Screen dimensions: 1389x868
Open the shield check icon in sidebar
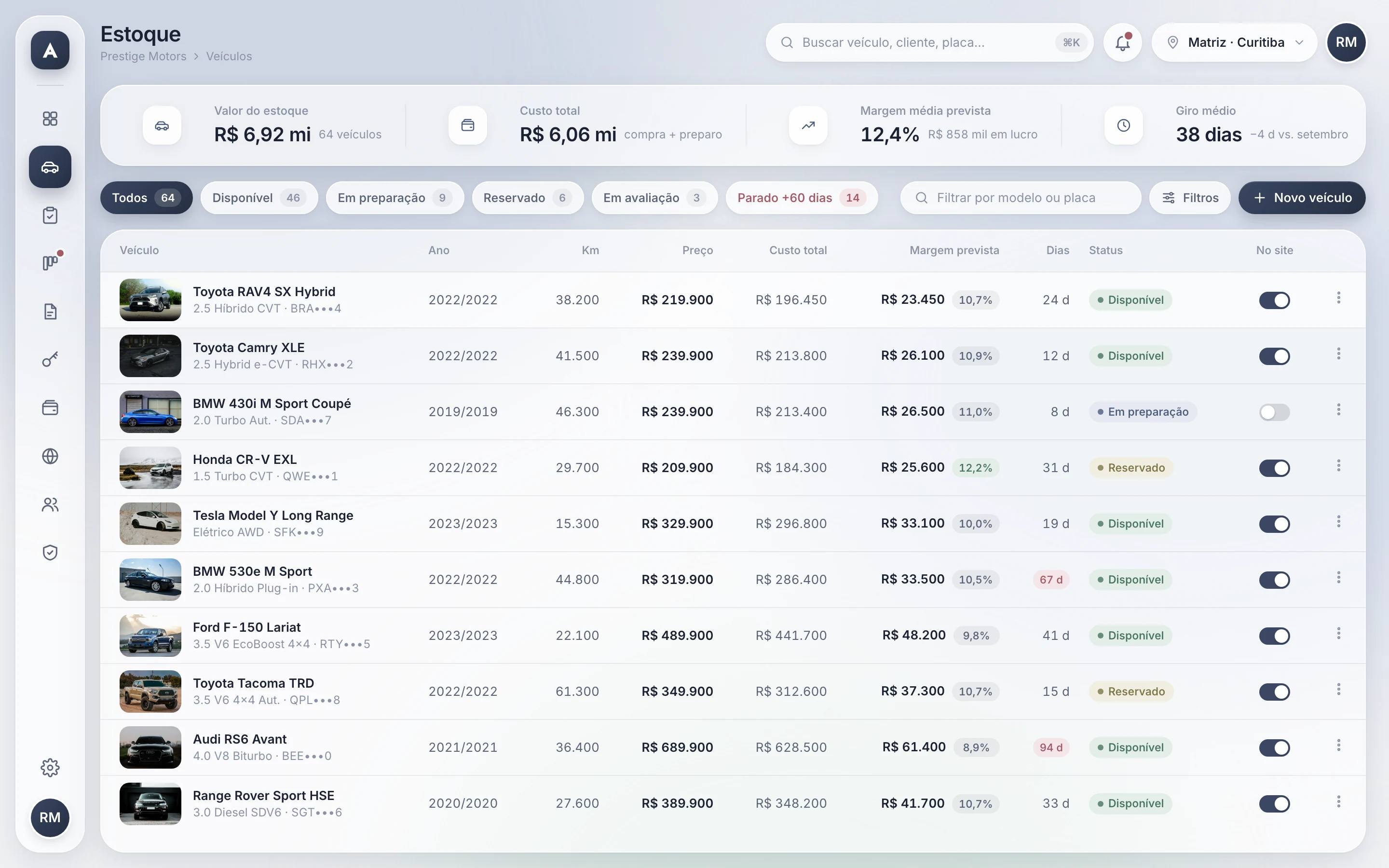pos(50,553)
